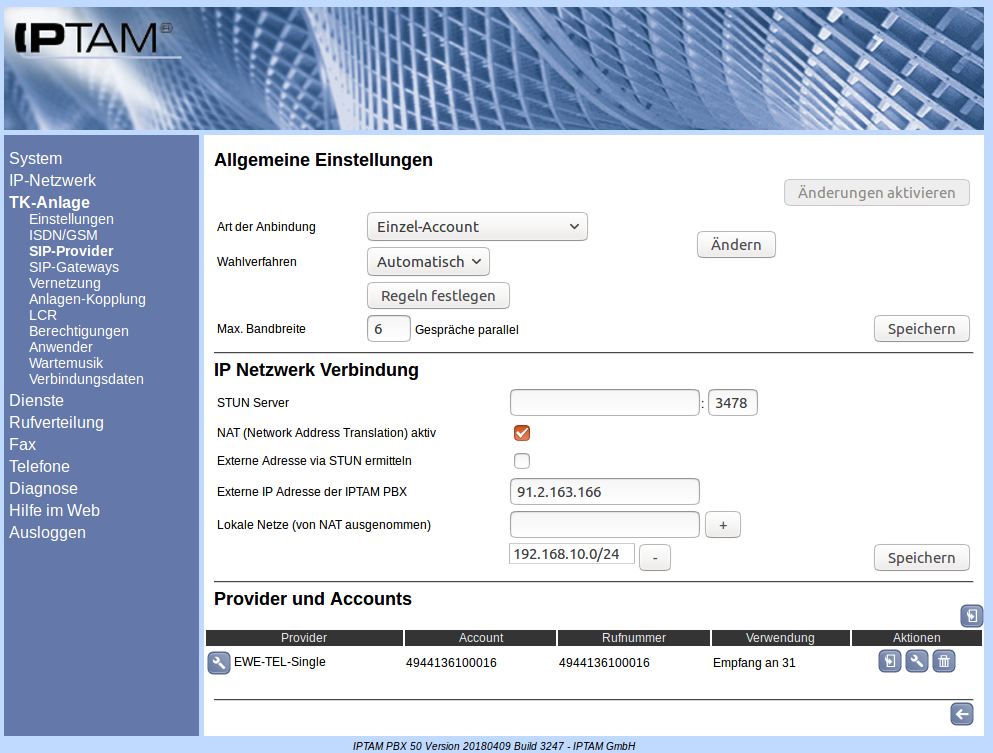The height and width of the screenshot is (753, 993).
Task: Delete the EWE-TEL-Single account via the trash icon
Action: click(x=944, y=661)
